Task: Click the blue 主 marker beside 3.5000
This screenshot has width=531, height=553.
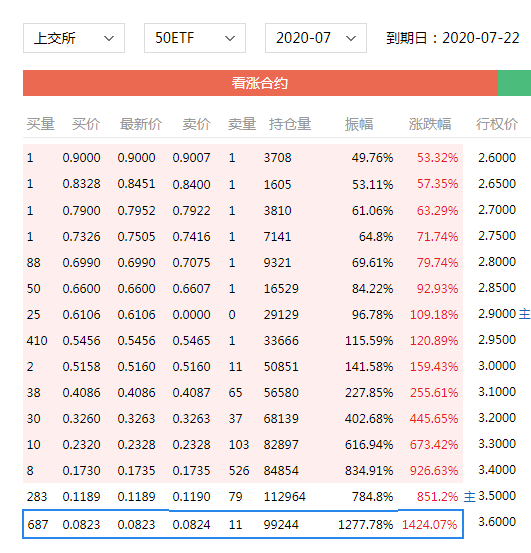Action: [469, 497]
